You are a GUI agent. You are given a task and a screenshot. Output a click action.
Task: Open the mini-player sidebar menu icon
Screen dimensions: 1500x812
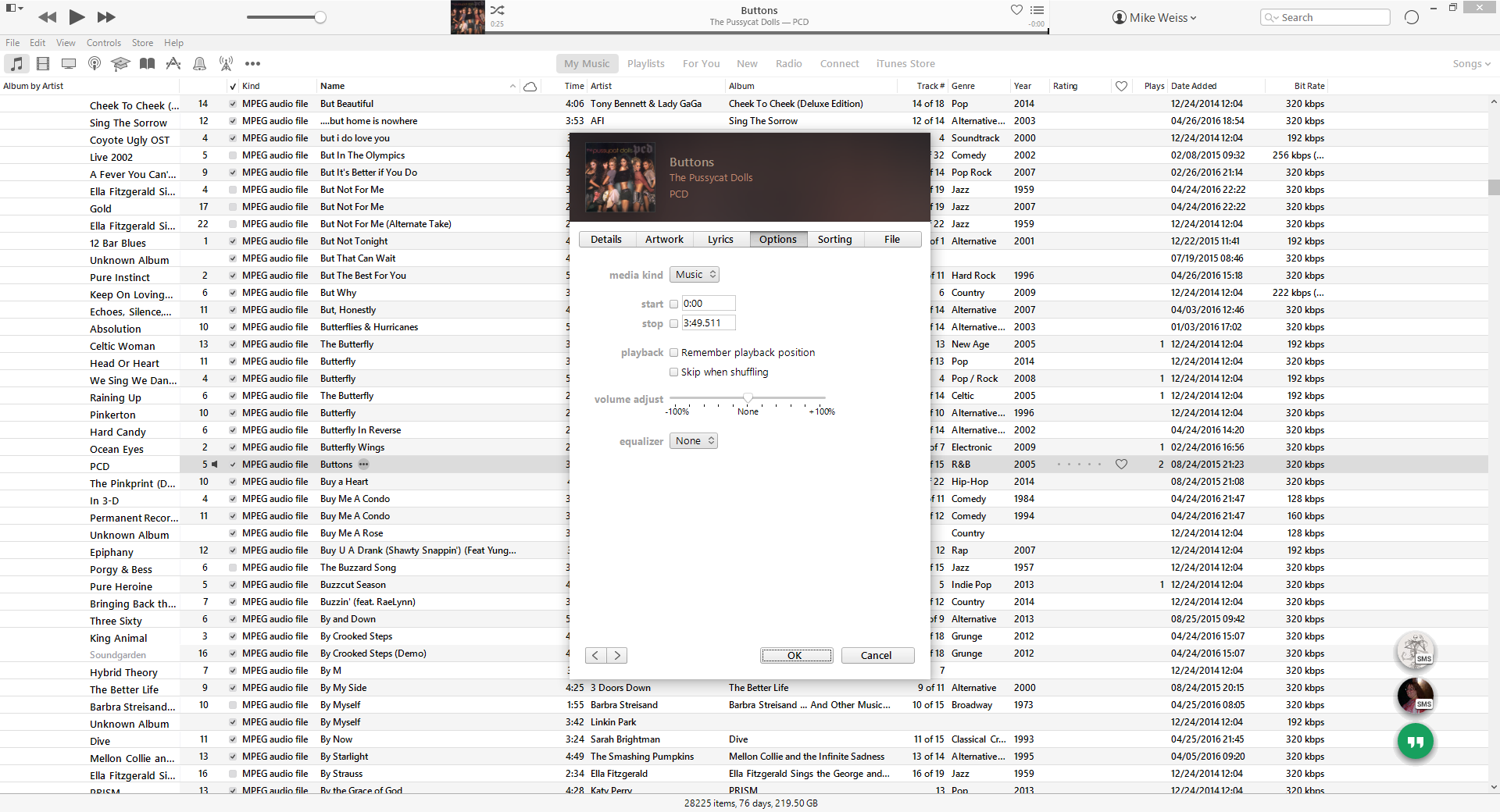click(x=15, y=8)
